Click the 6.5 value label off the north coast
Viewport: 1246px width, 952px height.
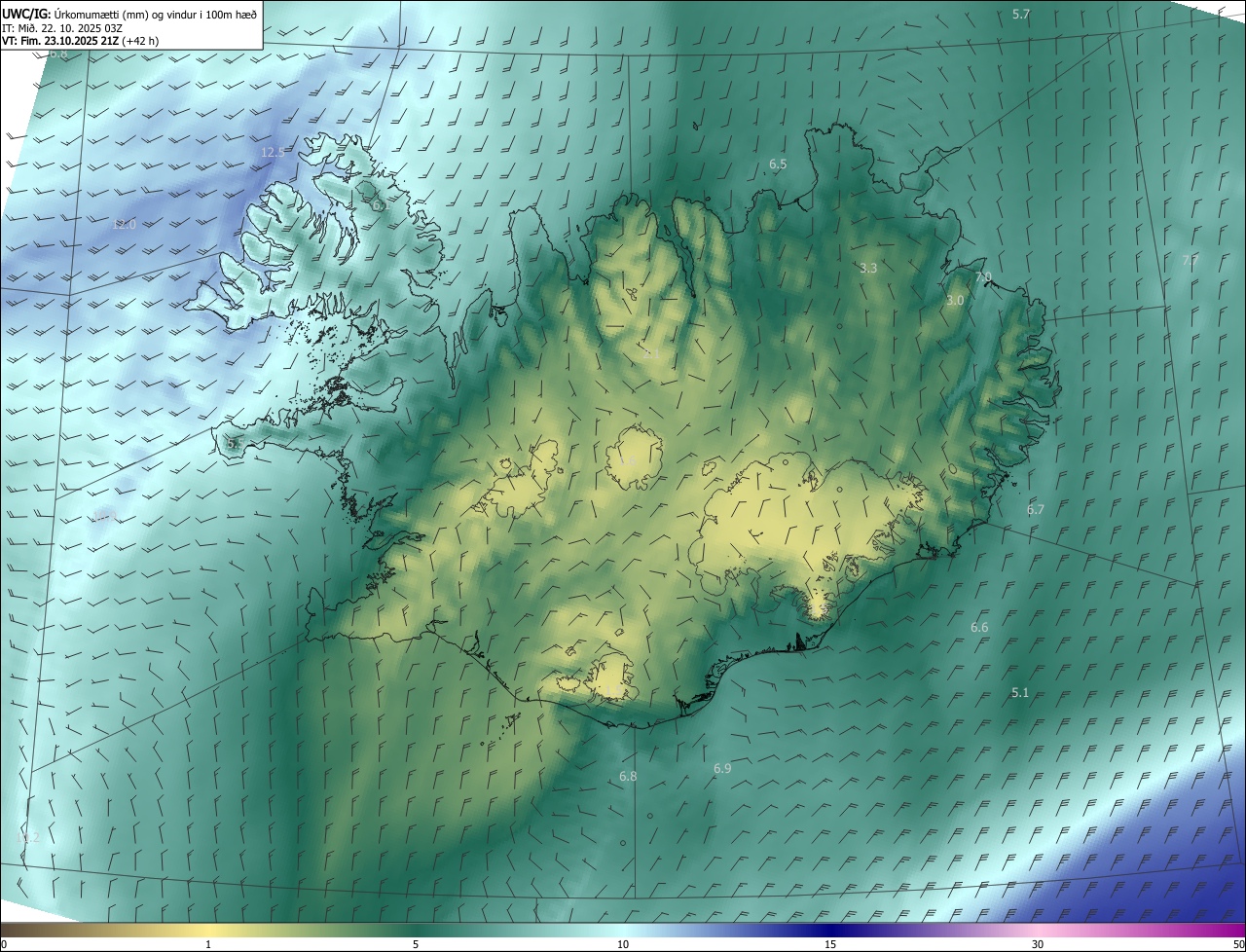778,165
